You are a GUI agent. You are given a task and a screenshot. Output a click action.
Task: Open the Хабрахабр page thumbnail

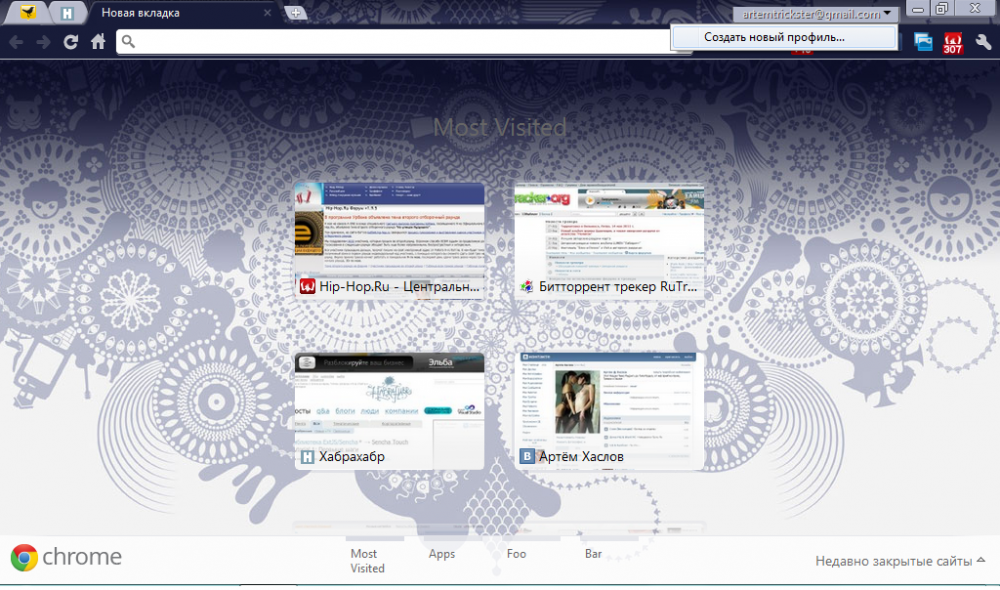[x=390, y=411]
